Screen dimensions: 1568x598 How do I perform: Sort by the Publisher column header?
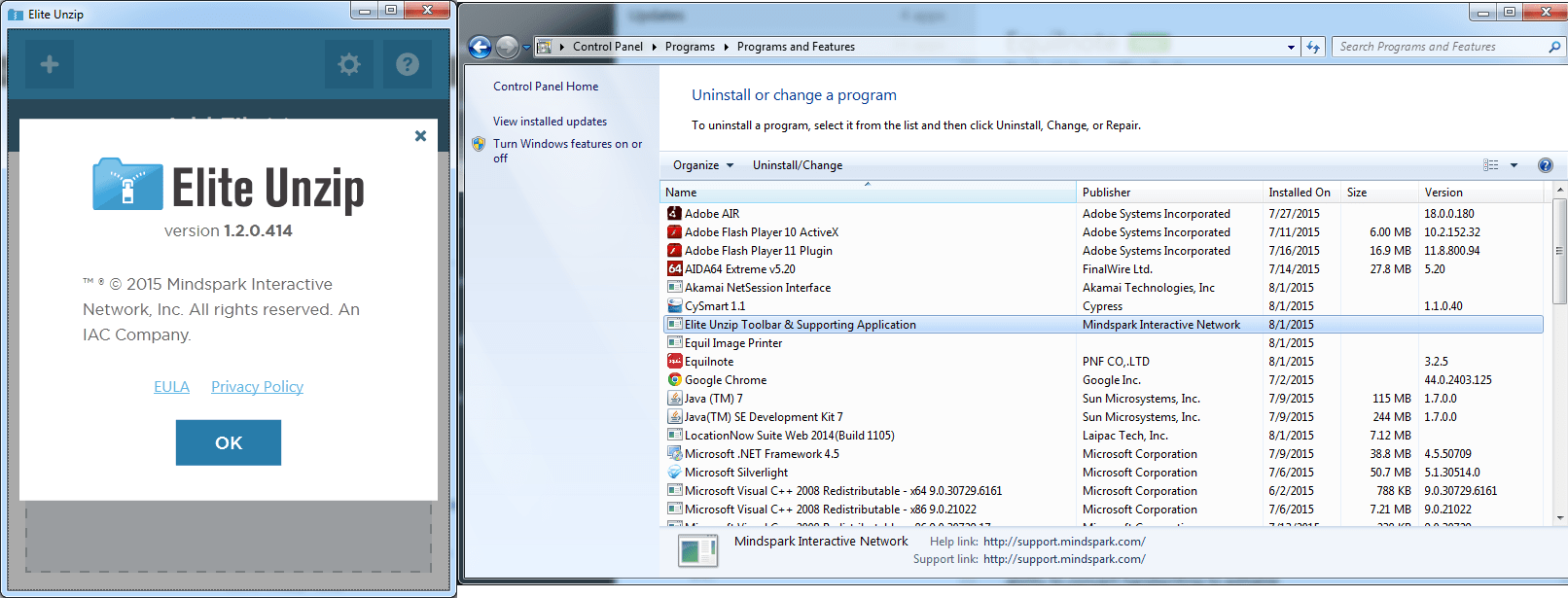[x=1169, y=193]
